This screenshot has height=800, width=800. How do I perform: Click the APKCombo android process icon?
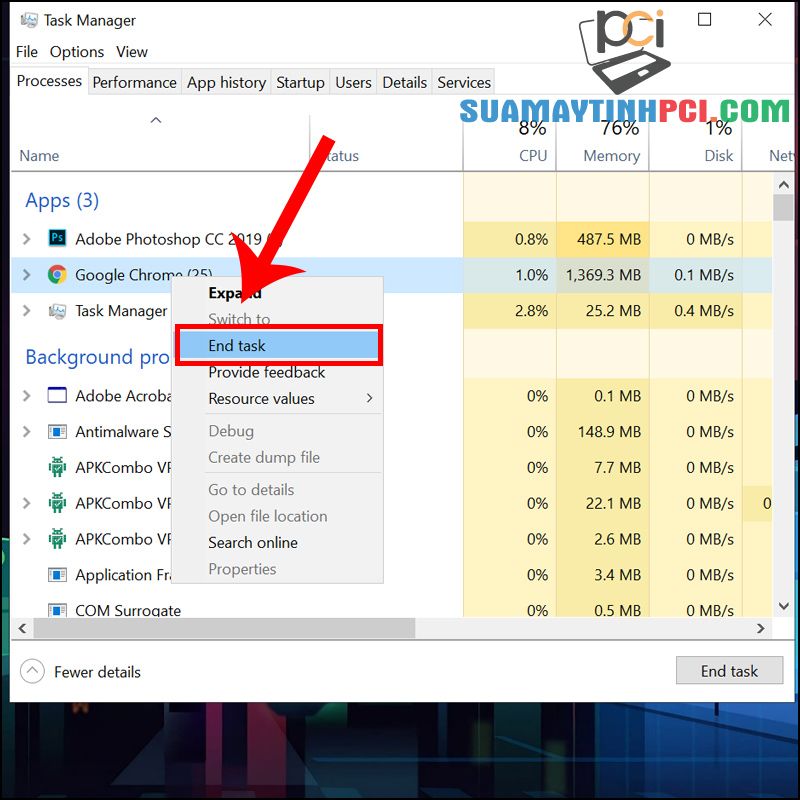(56, 467)
